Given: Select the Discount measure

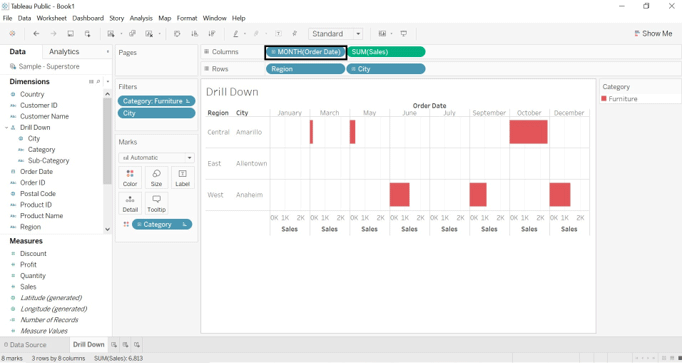Looking at the screenshot, I should point(33,253).
